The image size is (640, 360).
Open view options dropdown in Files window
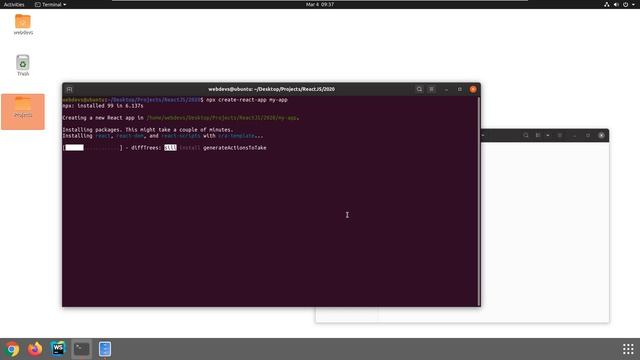pos(548,135)
